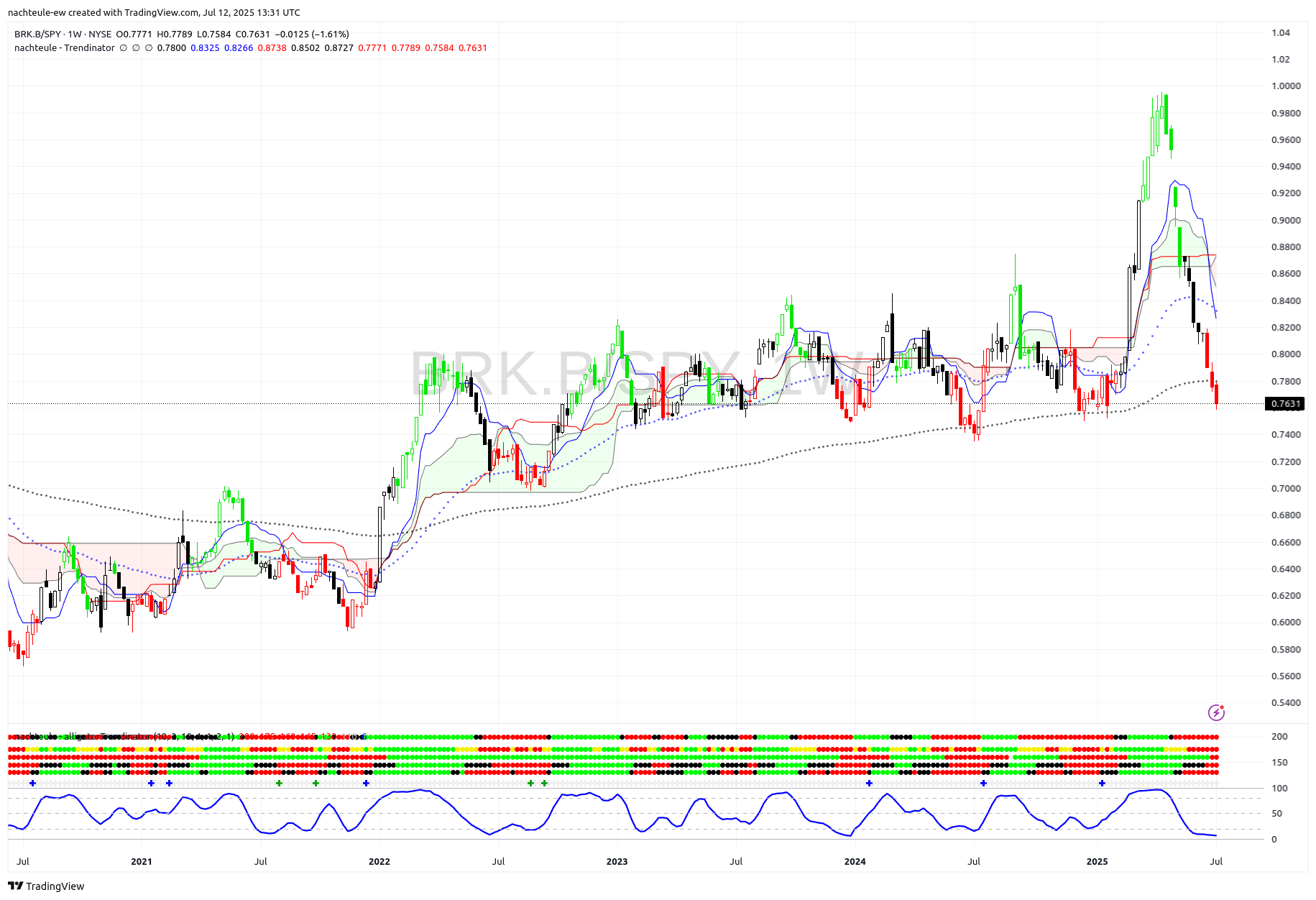Click the 2021 label on time axis

pyautogui.click(x=142, y=861)
